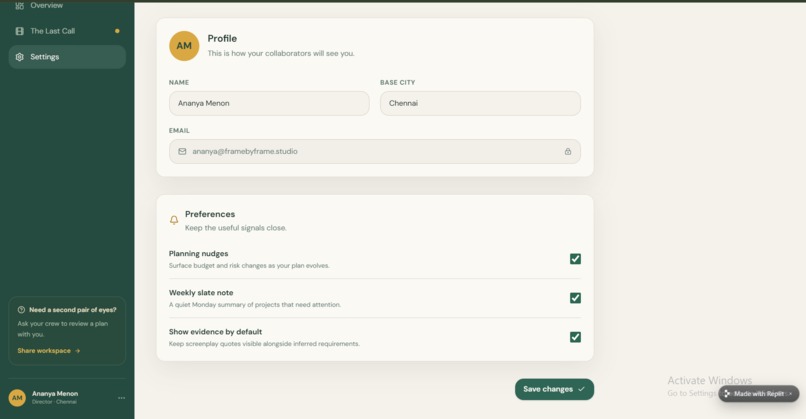
Task: Select the Settings sidebar item
Action: [x=67, y=57]
